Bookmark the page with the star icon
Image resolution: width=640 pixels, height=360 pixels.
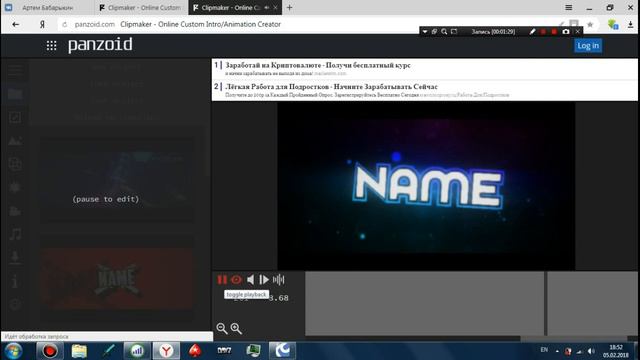pos(590,24)
